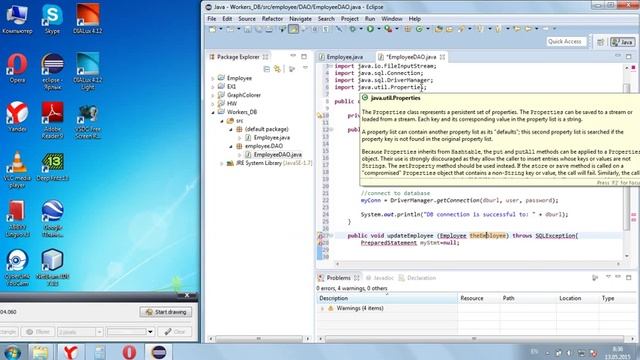This screenshot has height=360, width=640.
Task: Collapse the src folder node
Action: point(222,121)
